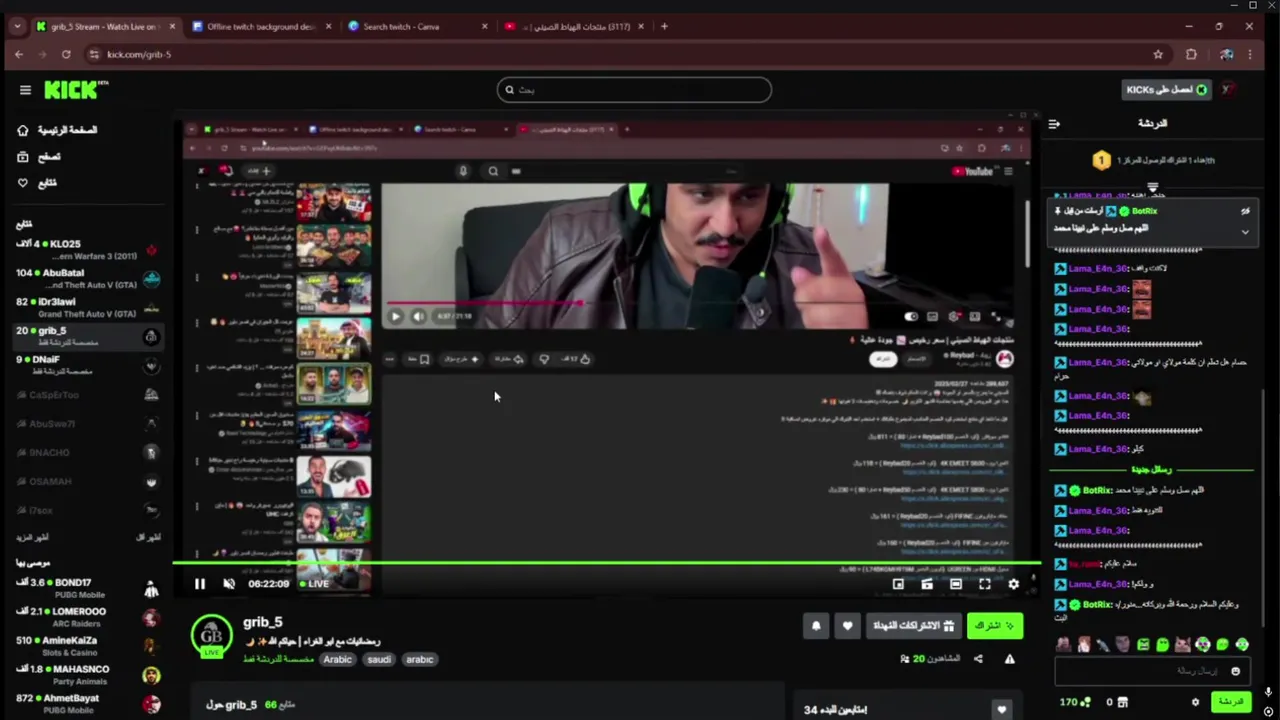Go to the Kick home page item
1280x720 pixels.
pyautogui.click(x=58, y=130)
